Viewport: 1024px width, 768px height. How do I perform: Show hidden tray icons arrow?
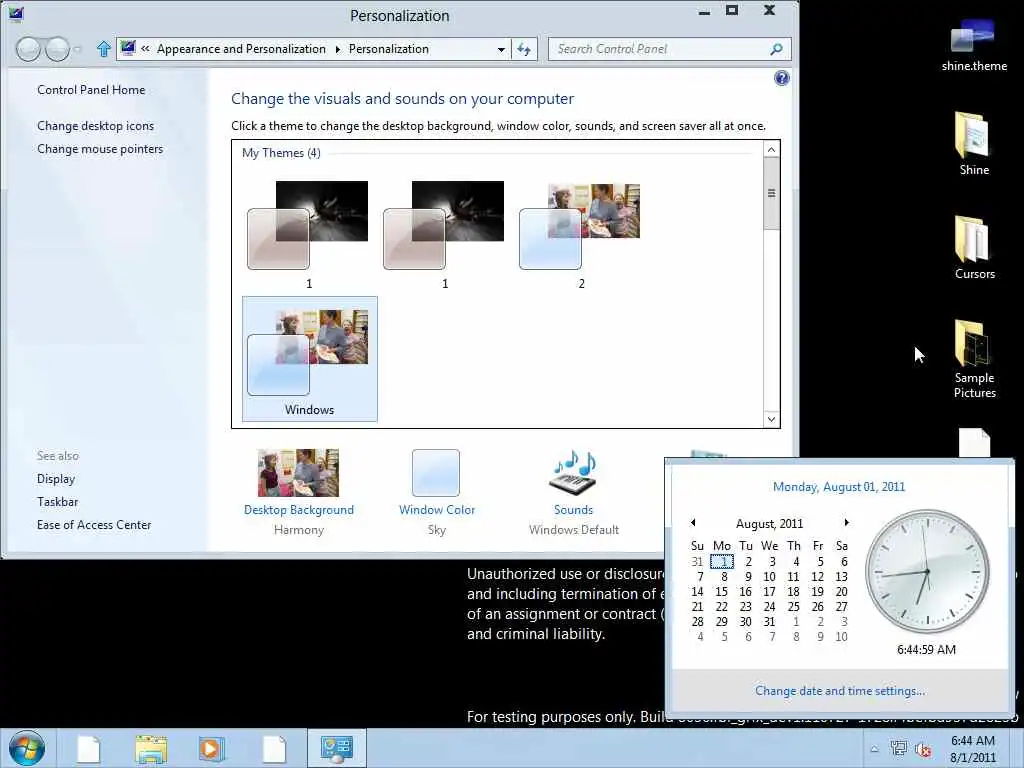click(874, 749)
